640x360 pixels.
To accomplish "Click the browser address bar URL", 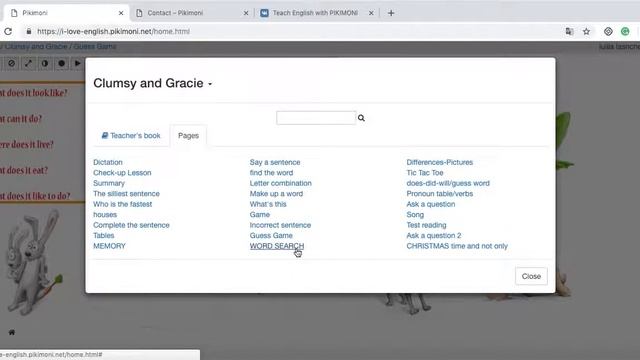I will 113,31.
